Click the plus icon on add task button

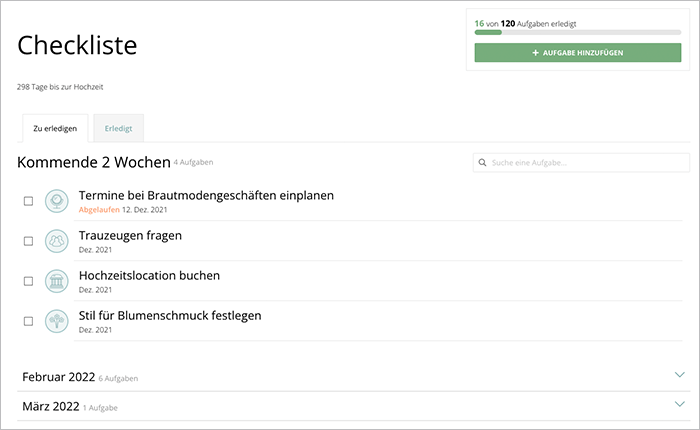tap(536, 53)
